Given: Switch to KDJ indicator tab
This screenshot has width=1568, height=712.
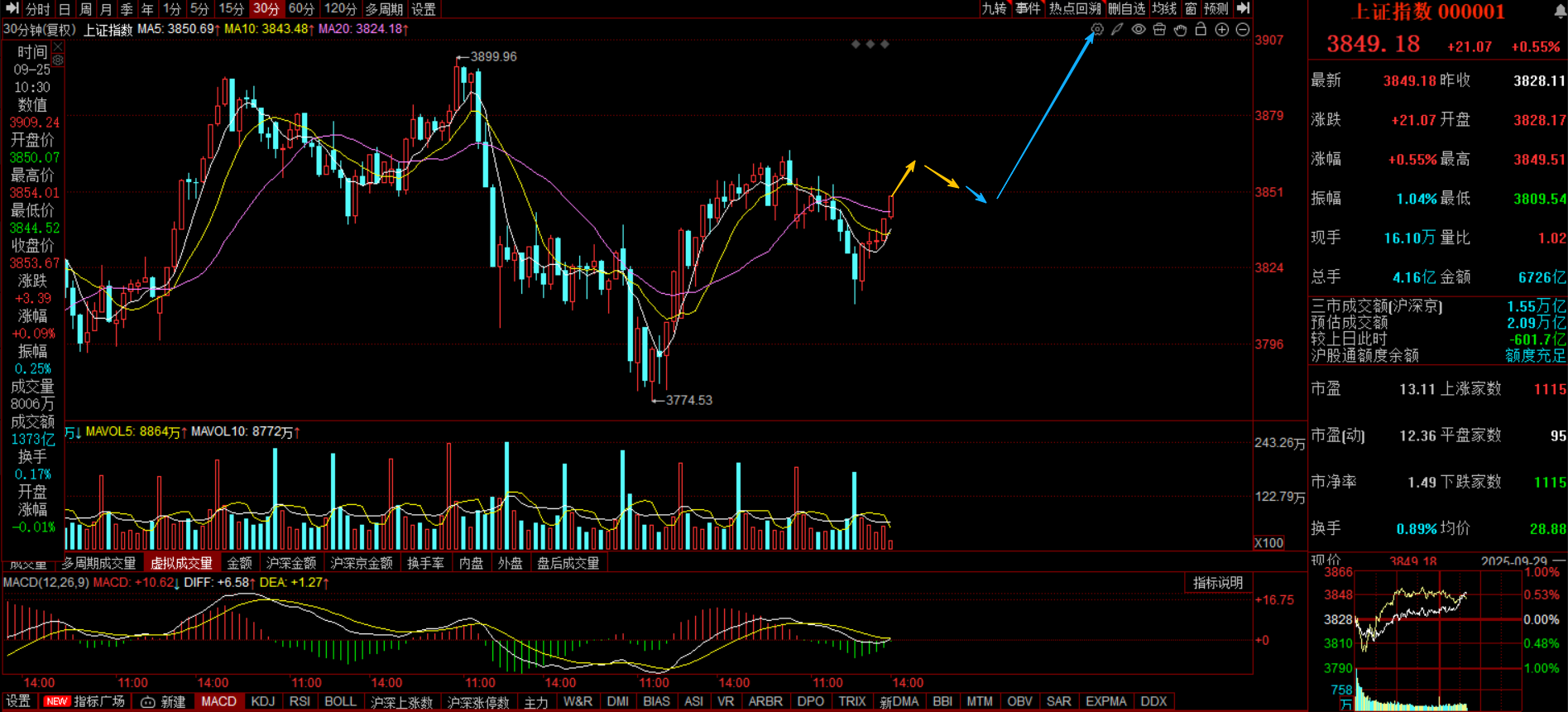Looking at the screenshot, I should tap(262, 701).
